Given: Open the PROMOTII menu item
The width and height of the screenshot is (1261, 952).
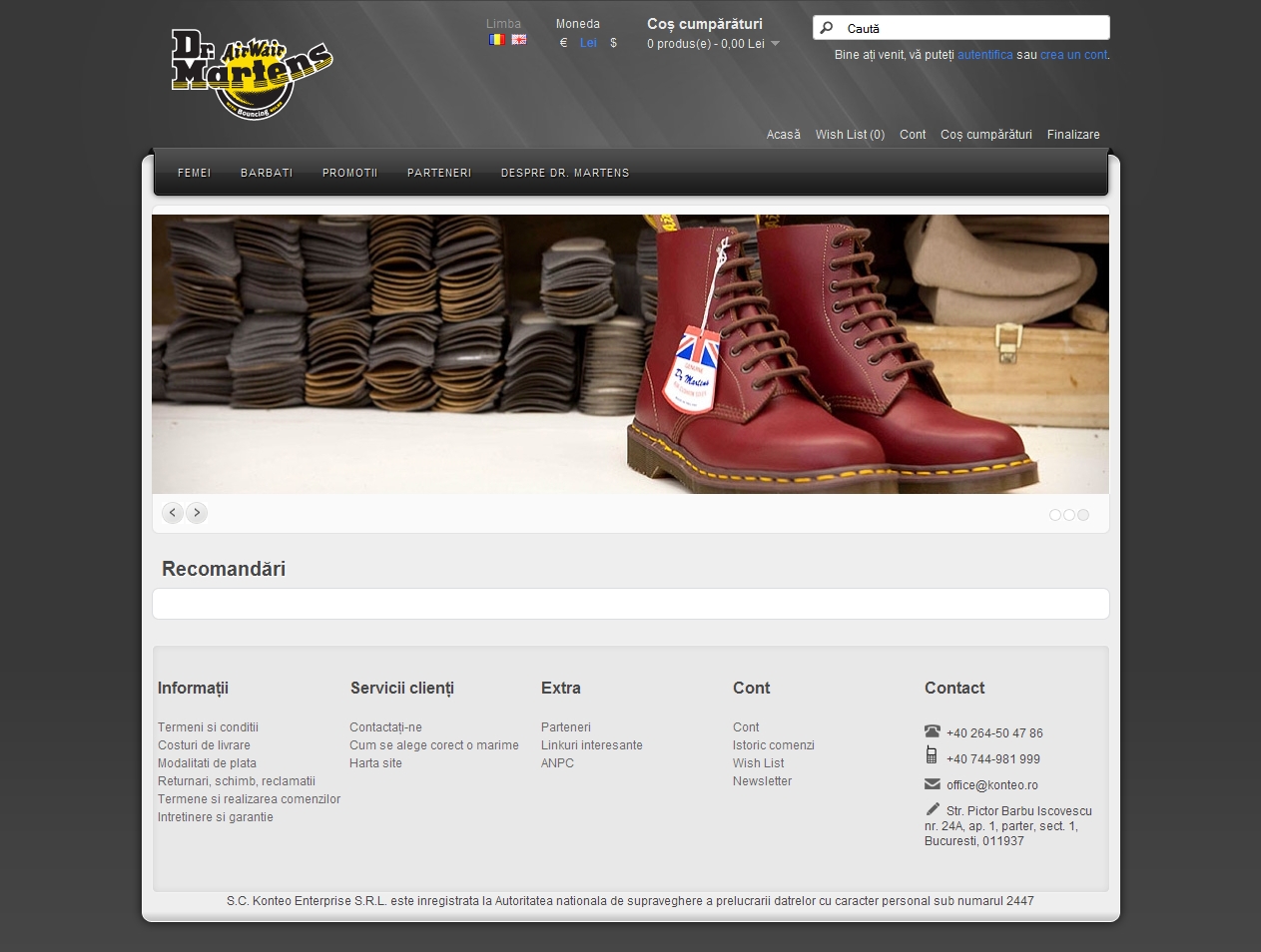Looking at the screenshot, I should (349, 173).
